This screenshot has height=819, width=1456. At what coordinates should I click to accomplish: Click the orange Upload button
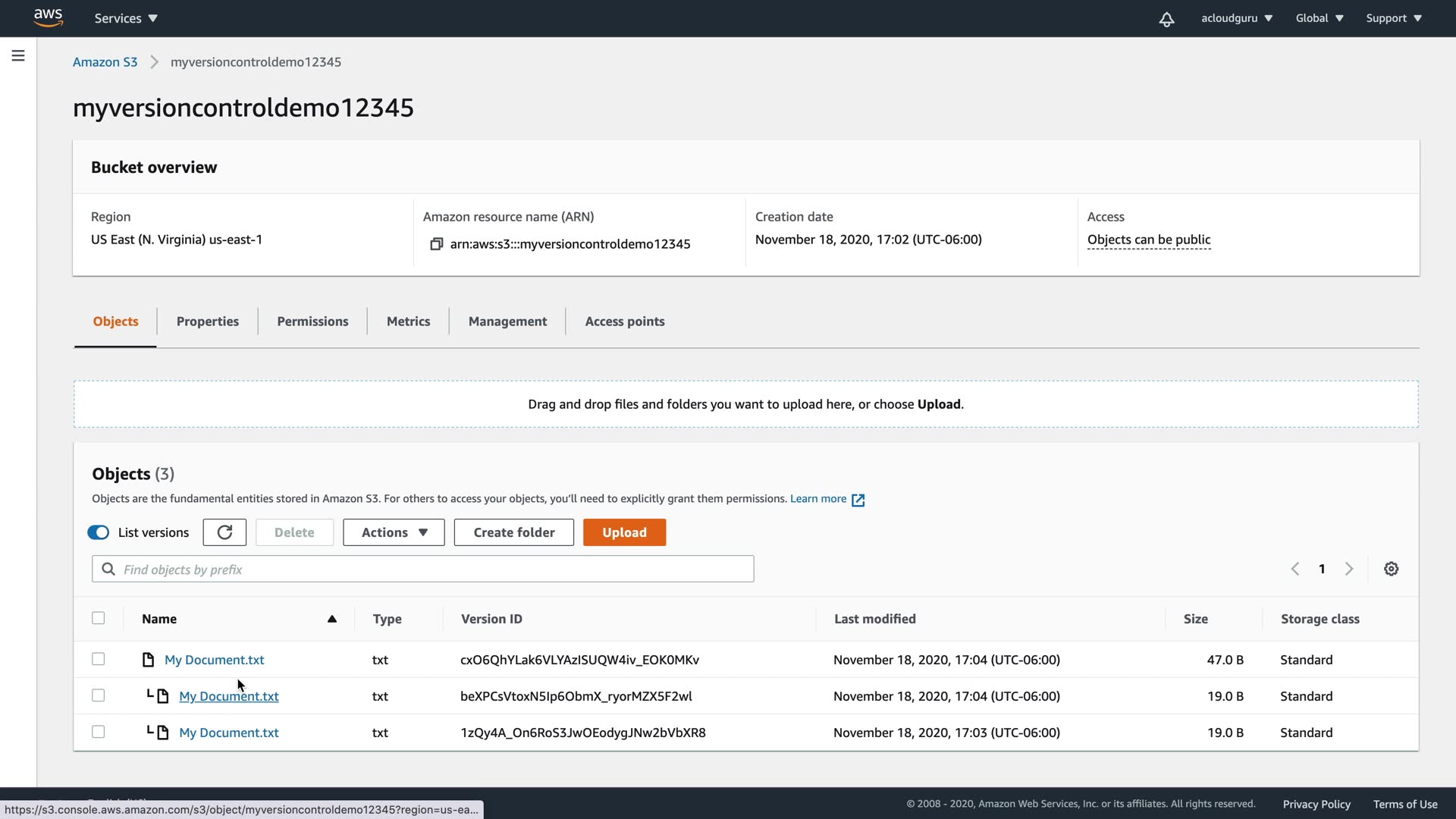pyautogui.click(x=624, y=532)
